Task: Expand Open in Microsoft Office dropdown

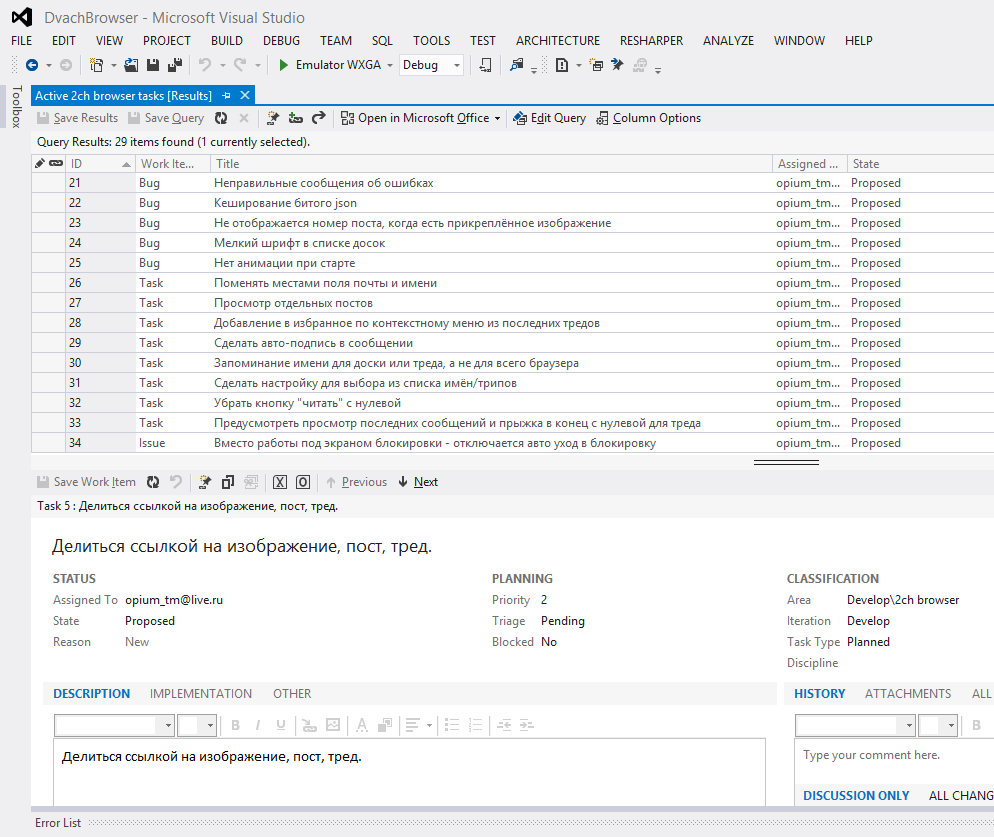Action: coord(498,119)
